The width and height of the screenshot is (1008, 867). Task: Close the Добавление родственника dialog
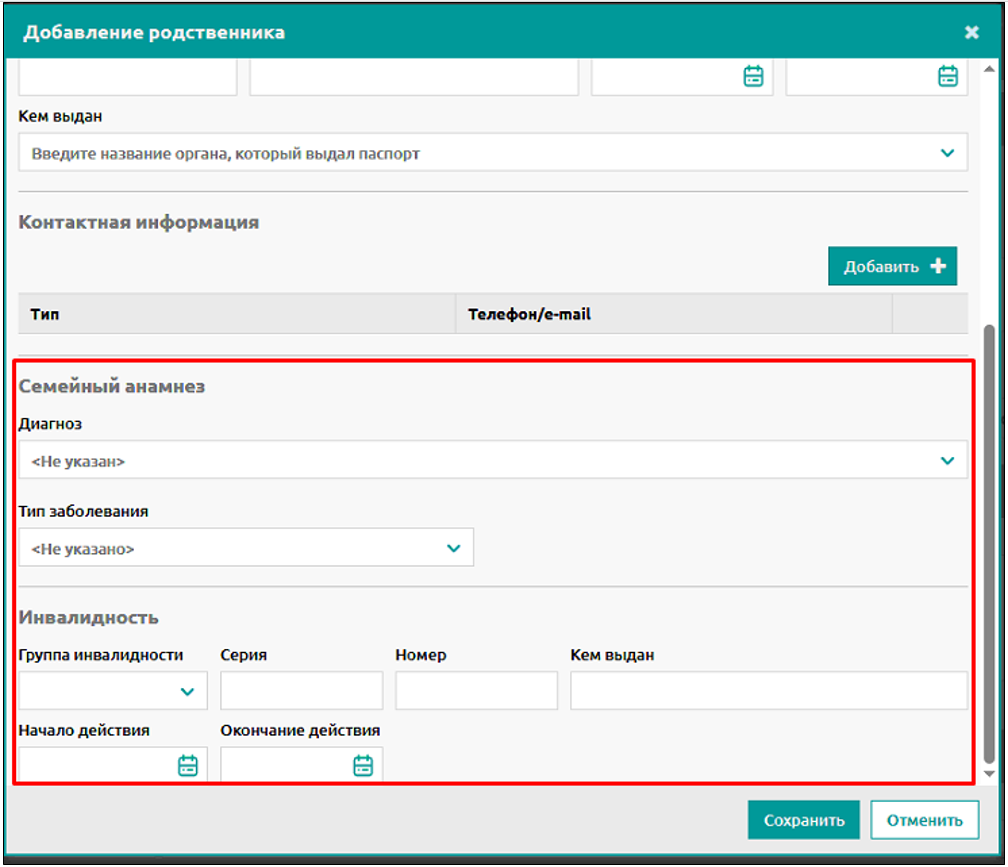click(x=971, y=32)
